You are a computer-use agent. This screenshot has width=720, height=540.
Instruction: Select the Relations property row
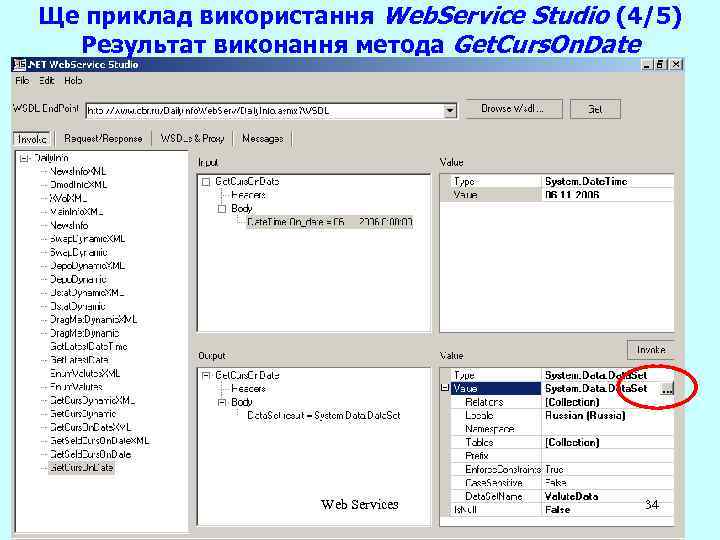(562, 402)
